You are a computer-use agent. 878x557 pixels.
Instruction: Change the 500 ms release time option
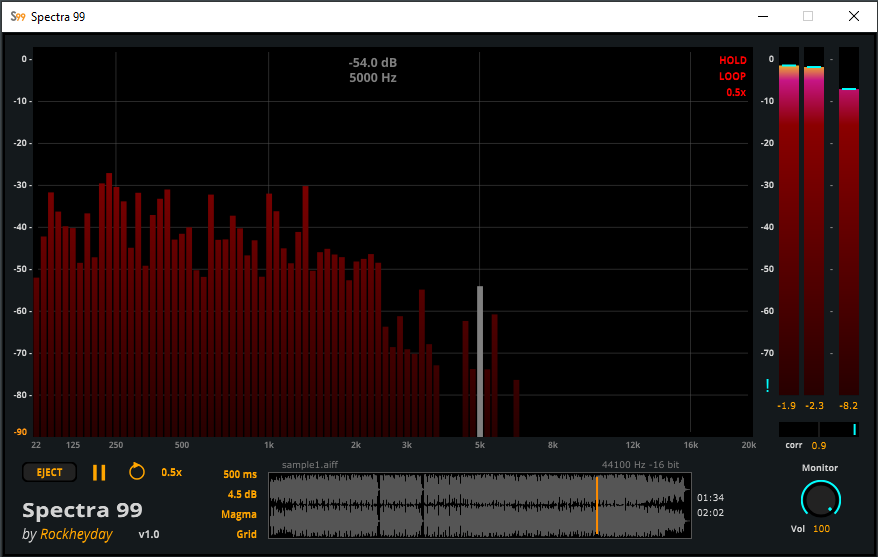(240, 474)
